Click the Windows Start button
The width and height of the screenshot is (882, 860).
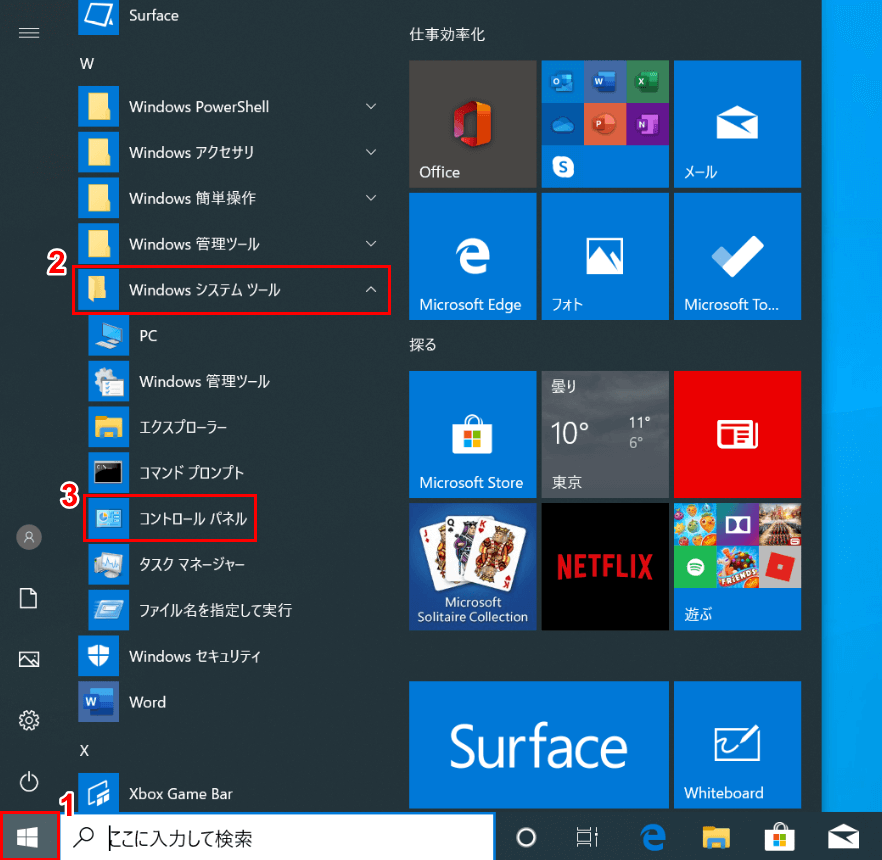click(29, 837)
